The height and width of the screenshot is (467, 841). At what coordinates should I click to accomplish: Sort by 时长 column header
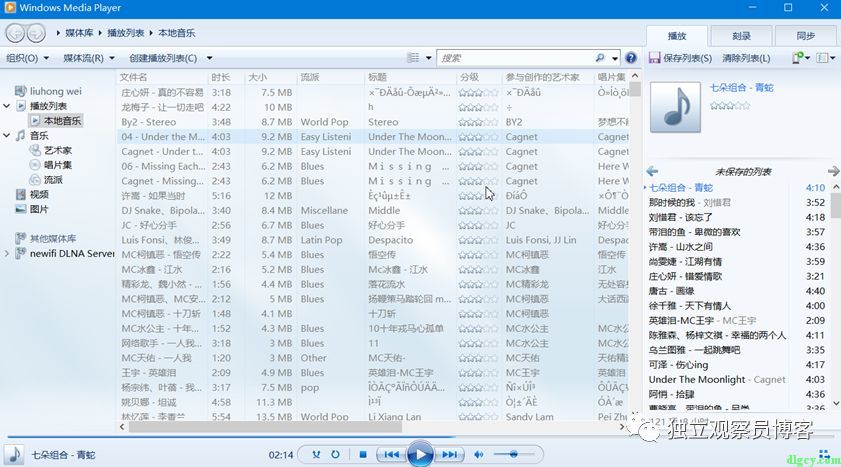[x=226, y=77]
